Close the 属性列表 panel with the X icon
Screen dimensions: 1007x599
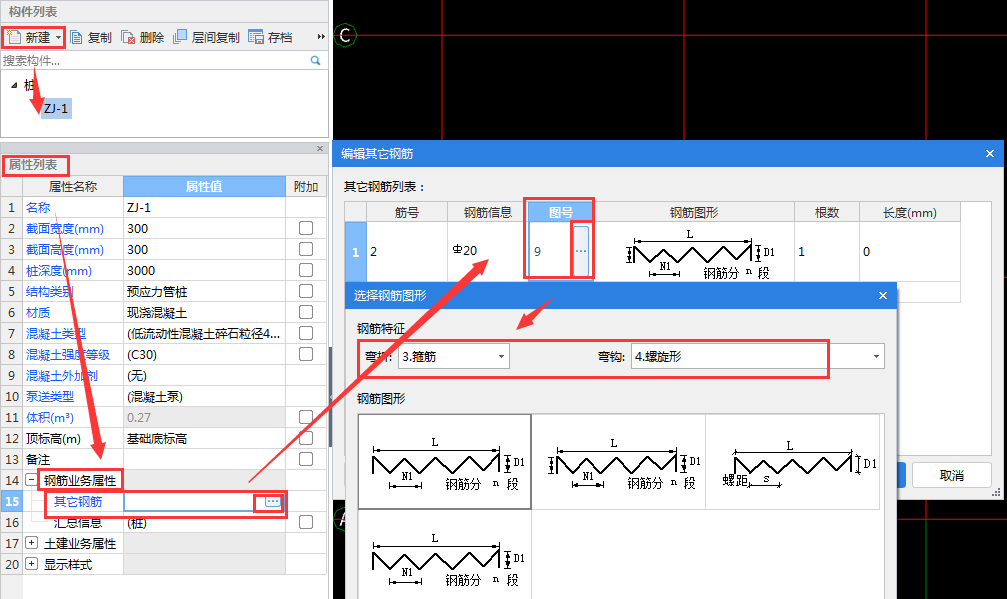coord(320,148)
